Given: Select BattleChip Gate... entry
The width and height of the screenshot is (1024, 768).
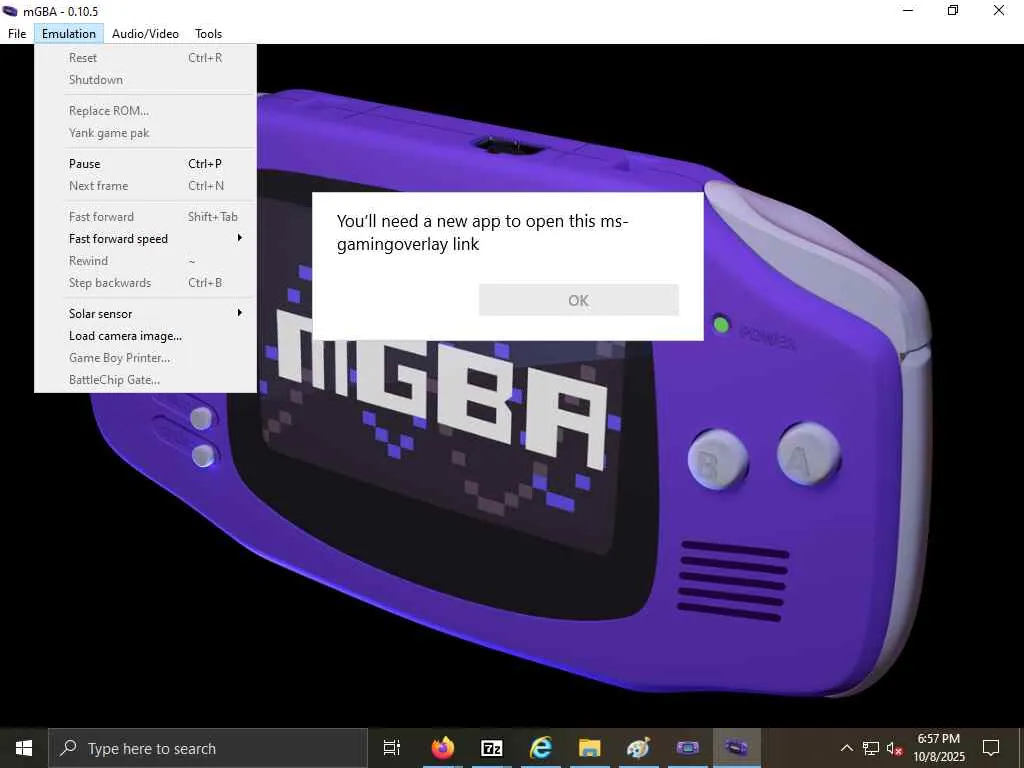Looking at the screenshot, I should click(x=145, y=379).
